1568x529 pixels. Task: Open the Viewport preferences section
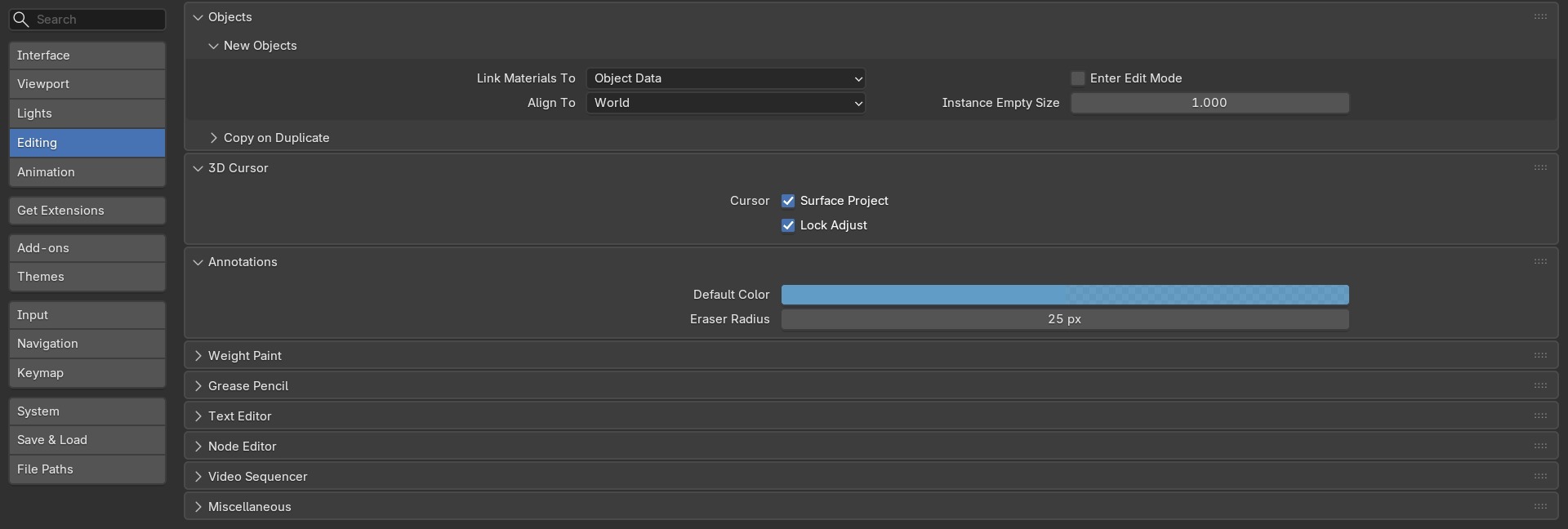coord(87,84)
